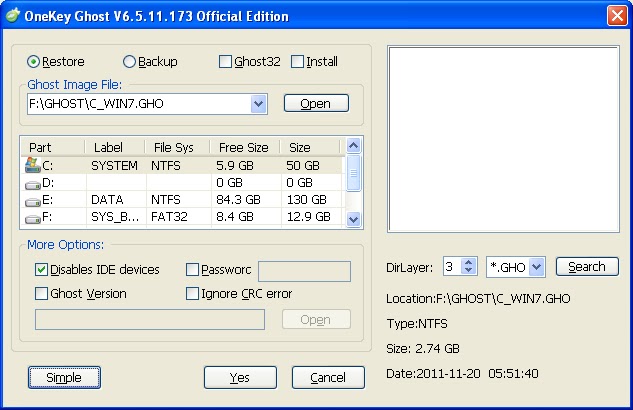Screen dimensions: 633x410
Task: Click the OneKey Ghost title bar app icon
Action: 13,16
